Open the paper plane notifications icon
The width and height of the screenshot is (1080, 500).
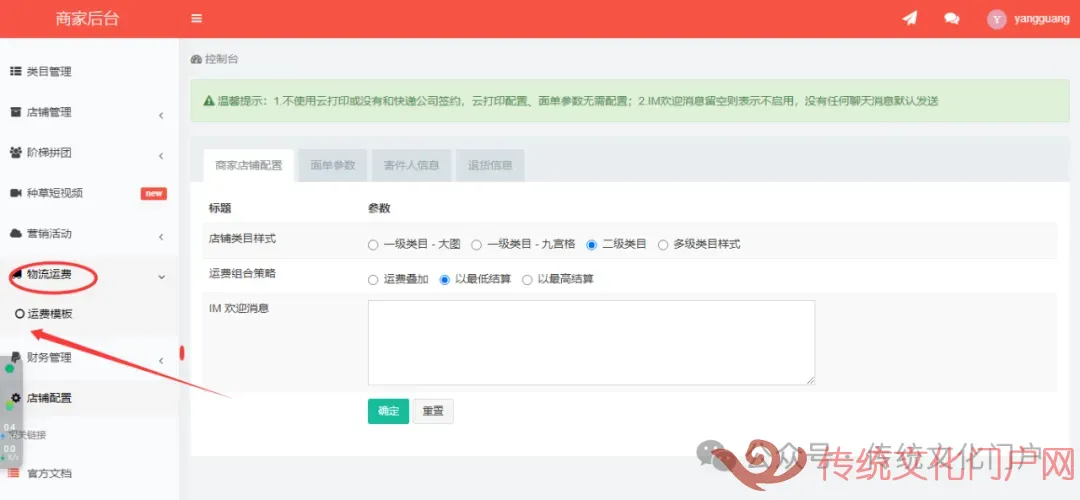click(910, 19)
